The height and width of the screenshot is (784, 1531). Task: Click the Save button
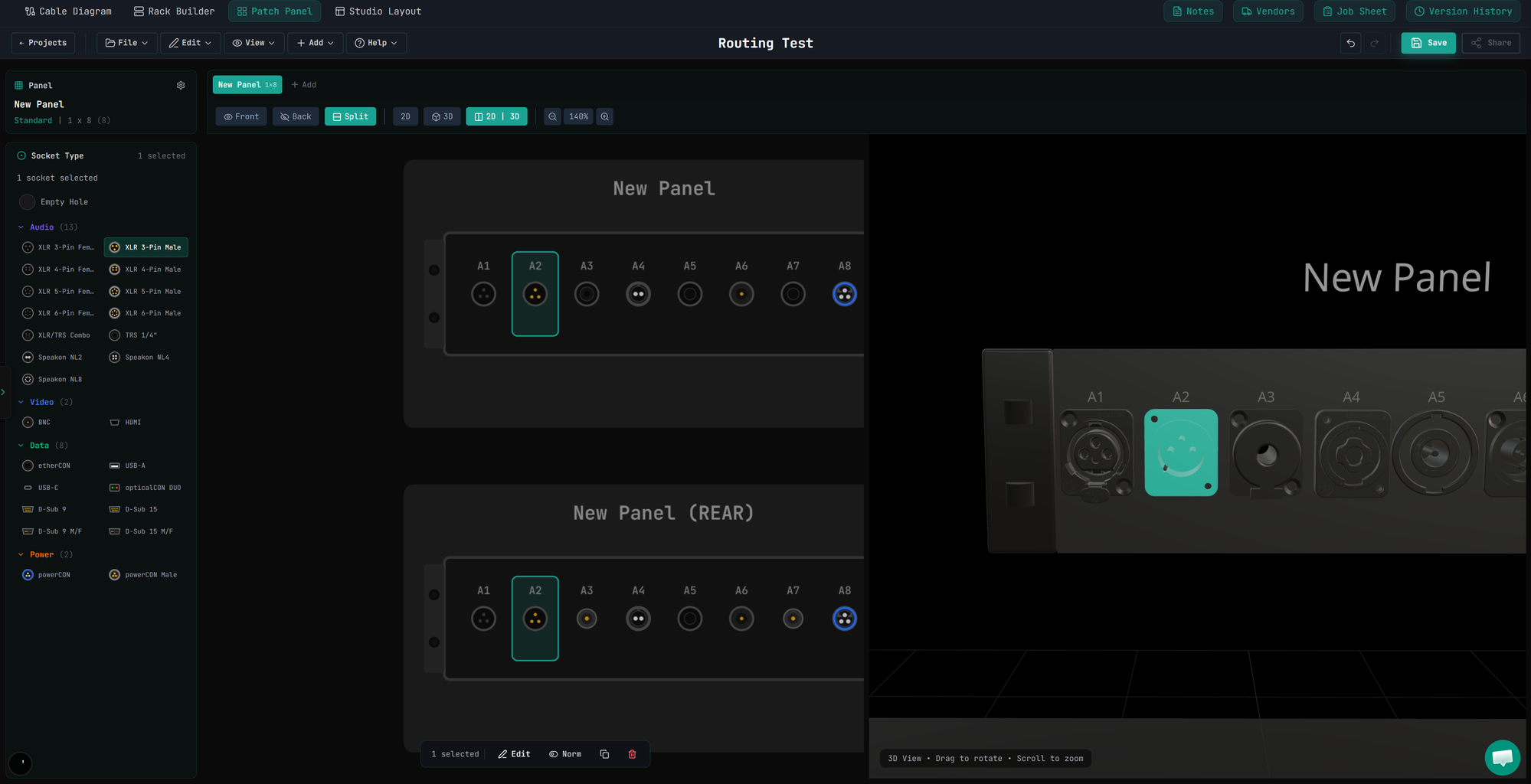[1428, 43]
